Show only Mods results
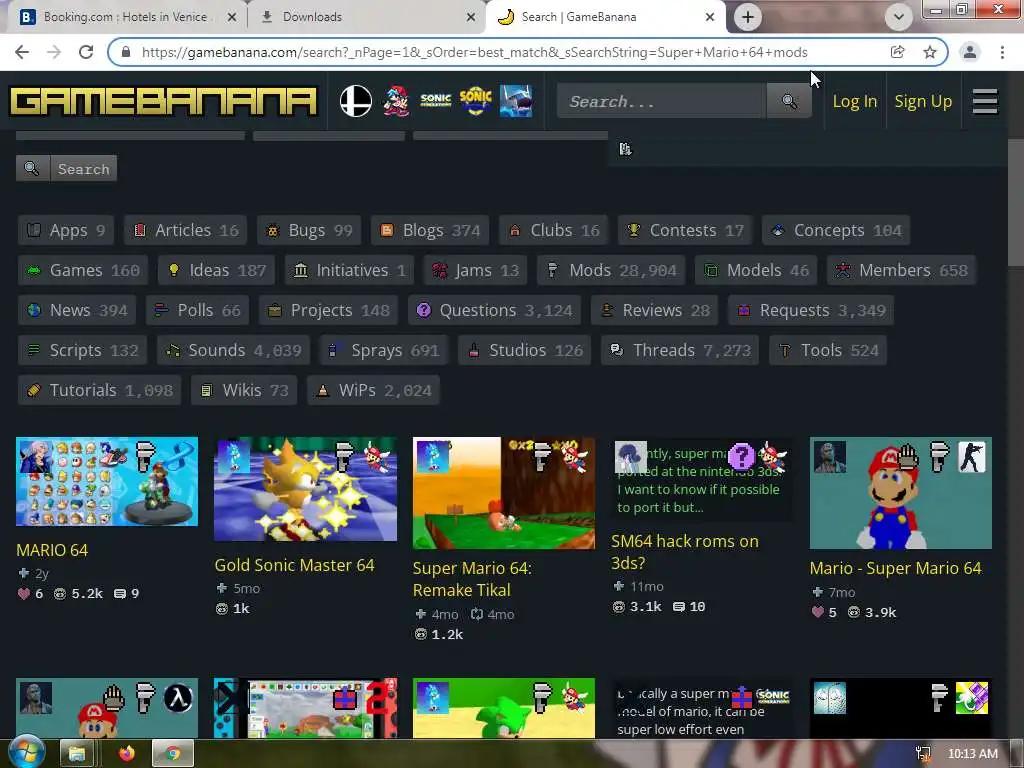Image resolution: width=1024 pixels, height=768 pixels. [611, 270]
